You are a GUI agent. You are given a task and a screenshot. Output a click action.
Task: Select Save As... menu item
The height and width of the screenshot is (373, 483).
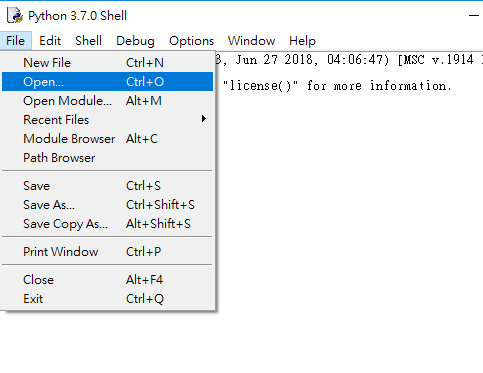107,205
